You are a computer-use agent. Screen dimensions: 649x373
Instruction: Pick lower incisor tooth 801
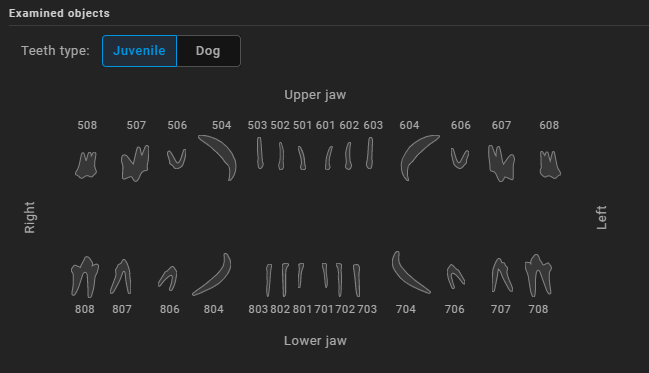tap(300, 275)
